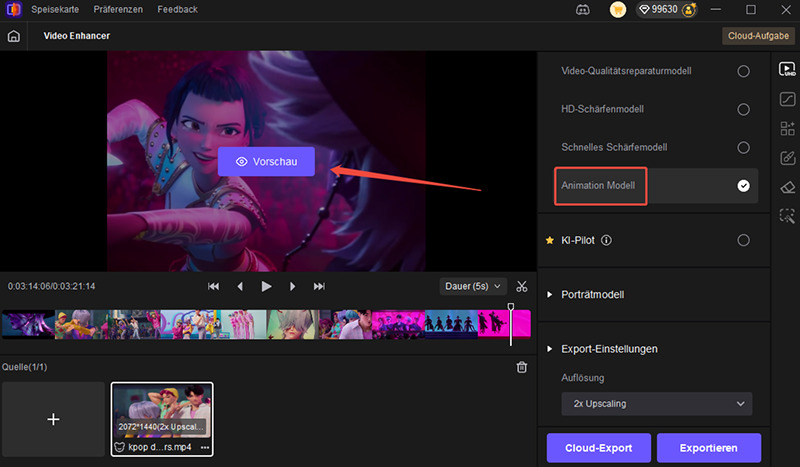This screenshot has width=800, height=467.
Task: Add a new source with plus tile
Action: 53,419
